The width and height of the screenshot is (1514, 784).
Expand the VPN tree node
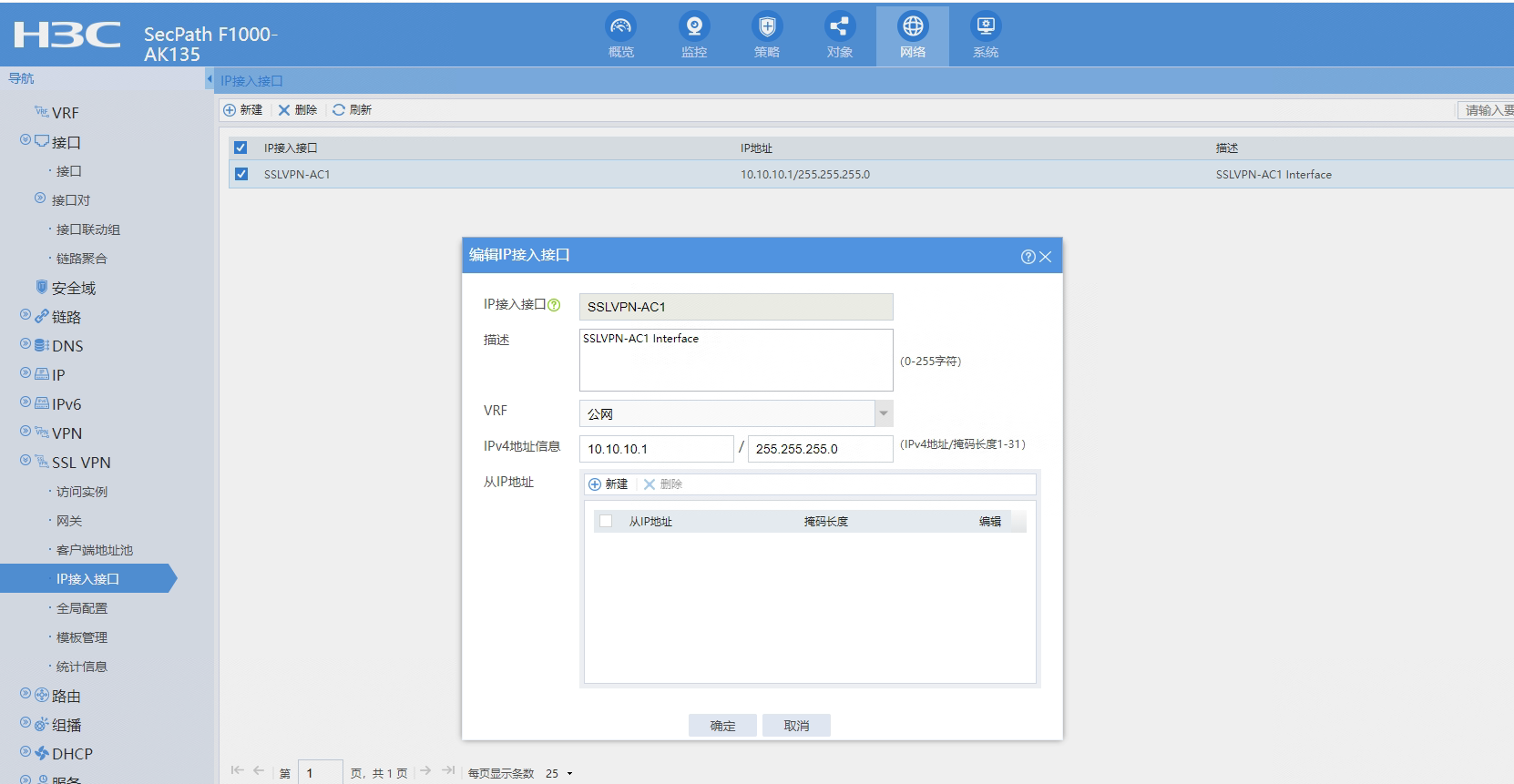pyautogui.click(x=26, y=432)
